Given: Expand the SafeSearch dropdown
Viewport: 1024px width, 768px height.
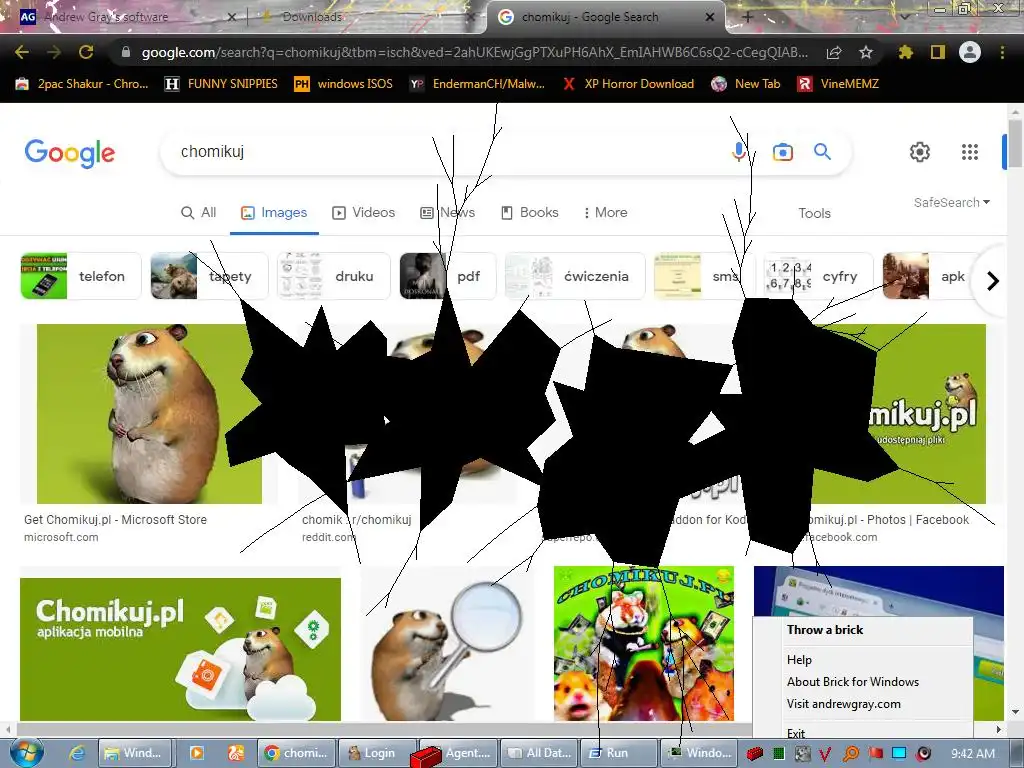Looking at the screenshot, I should point(952,202).
